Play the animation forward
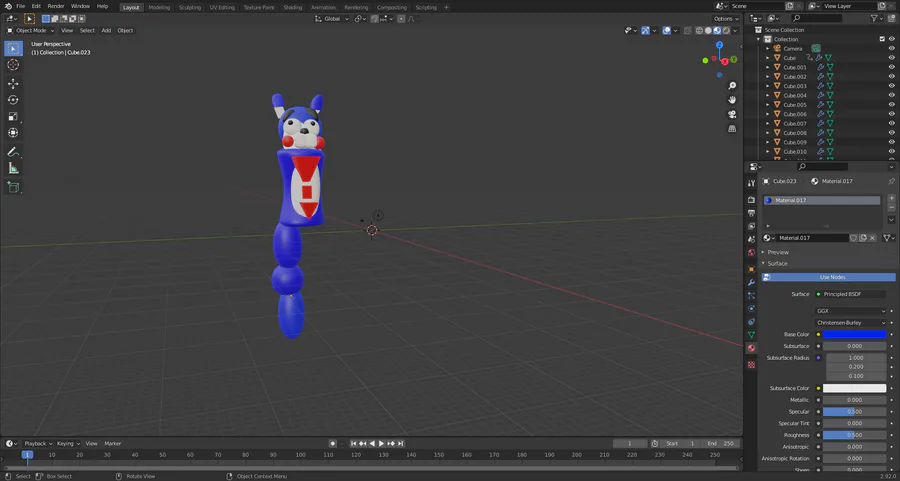The height and width of the screenshot is (481, 900). click(381, 444)
